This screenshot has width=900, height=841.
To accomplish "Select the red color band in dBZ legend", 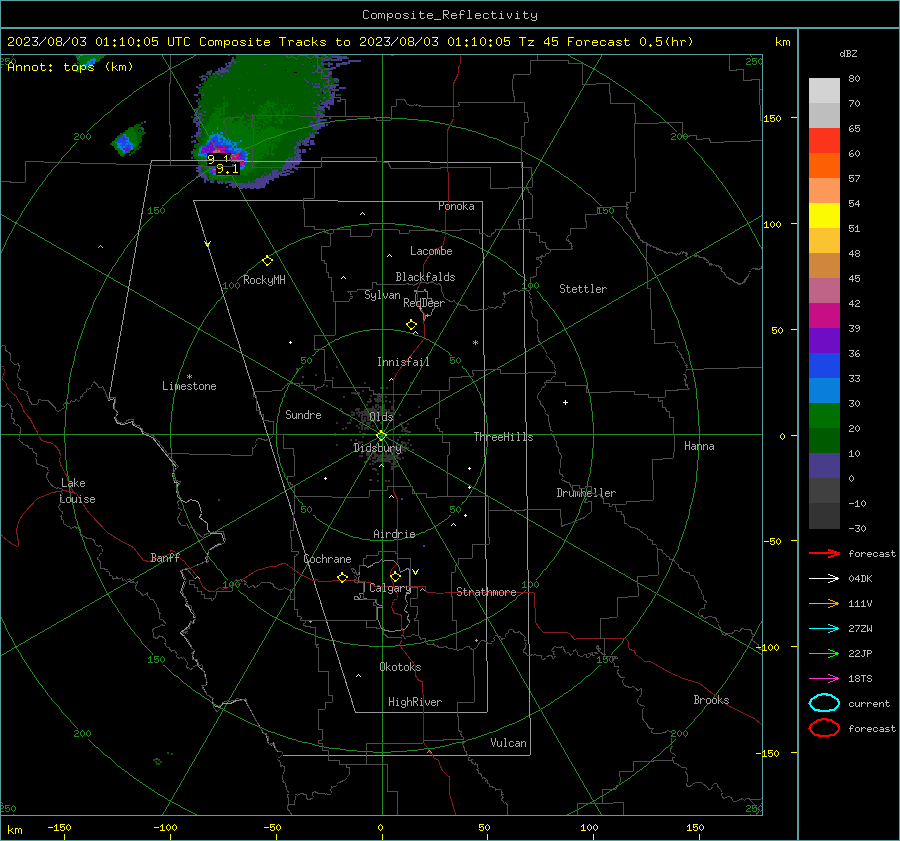I will click(824, 141).
